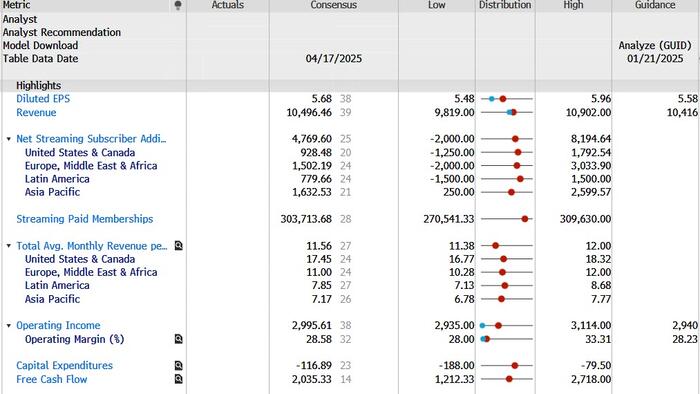The height and width of the screenshot is (394, 700).
Task: Click the Diluted EPS distribution marker
Action: [x=503, y=99]
